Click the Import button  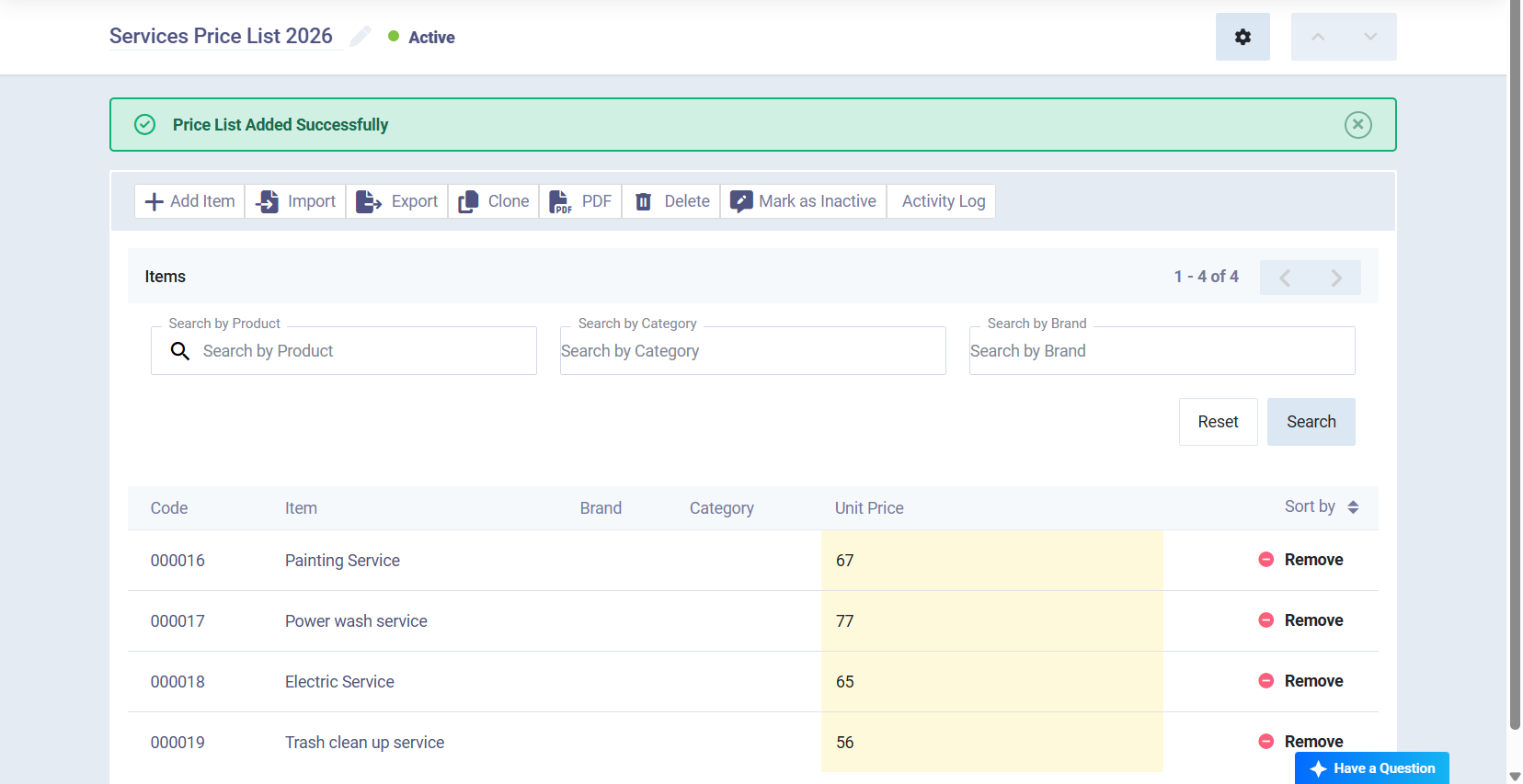(x=295, y=201)
